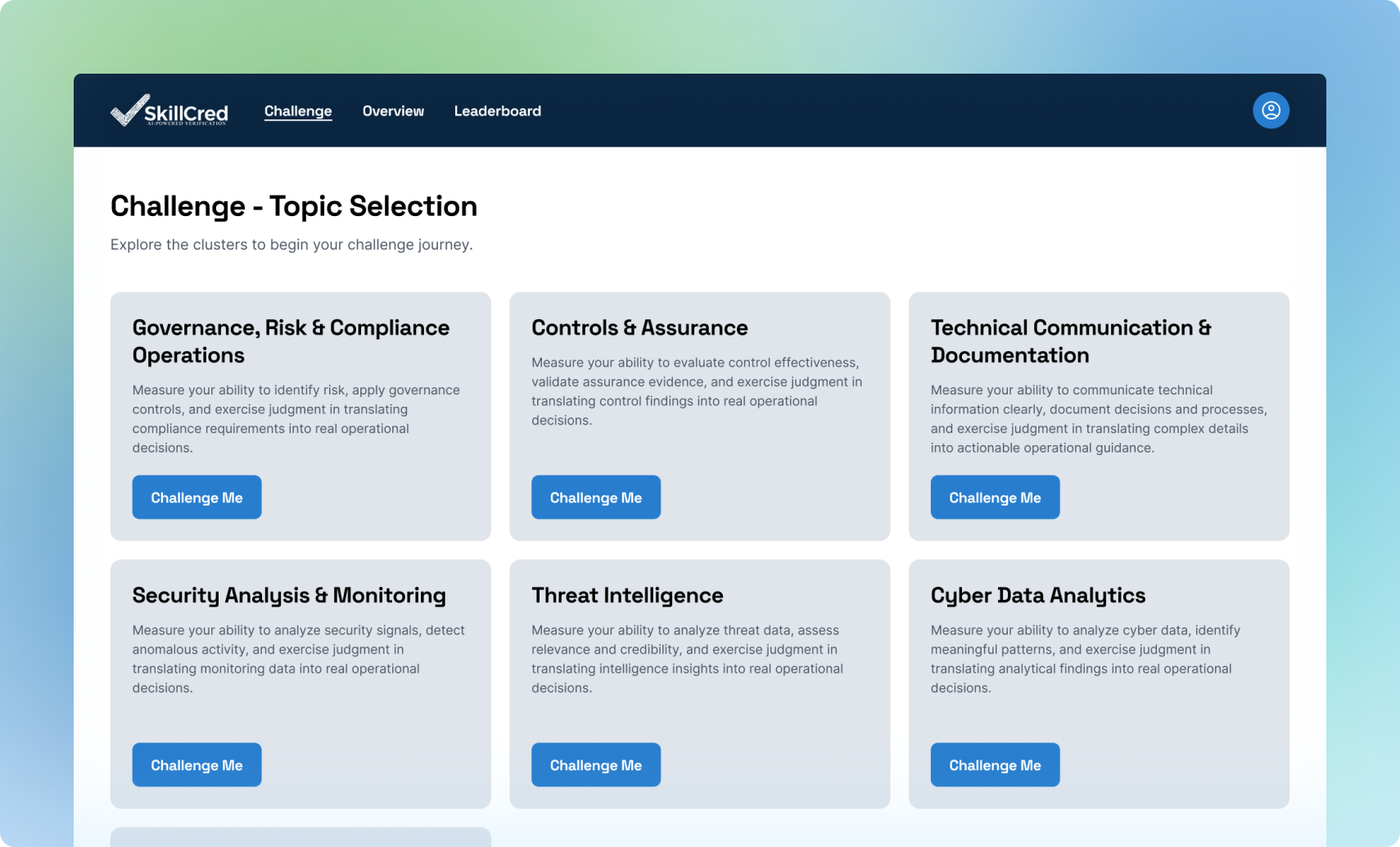This screenshot has height=847, width=1400.
Task: Select the Cyber Data Analytics card title
Action: pyautogui.click(x=1037, y=595)
